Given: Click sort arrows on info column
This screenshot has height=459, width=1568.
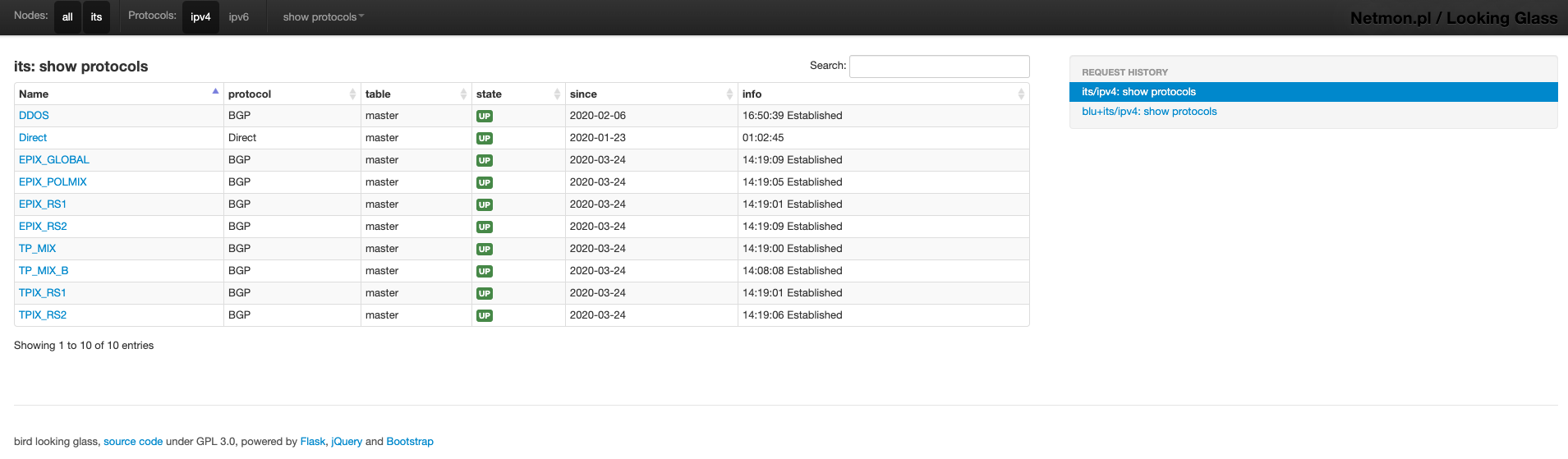Looking at the screenshot, I should [1021, 94].
